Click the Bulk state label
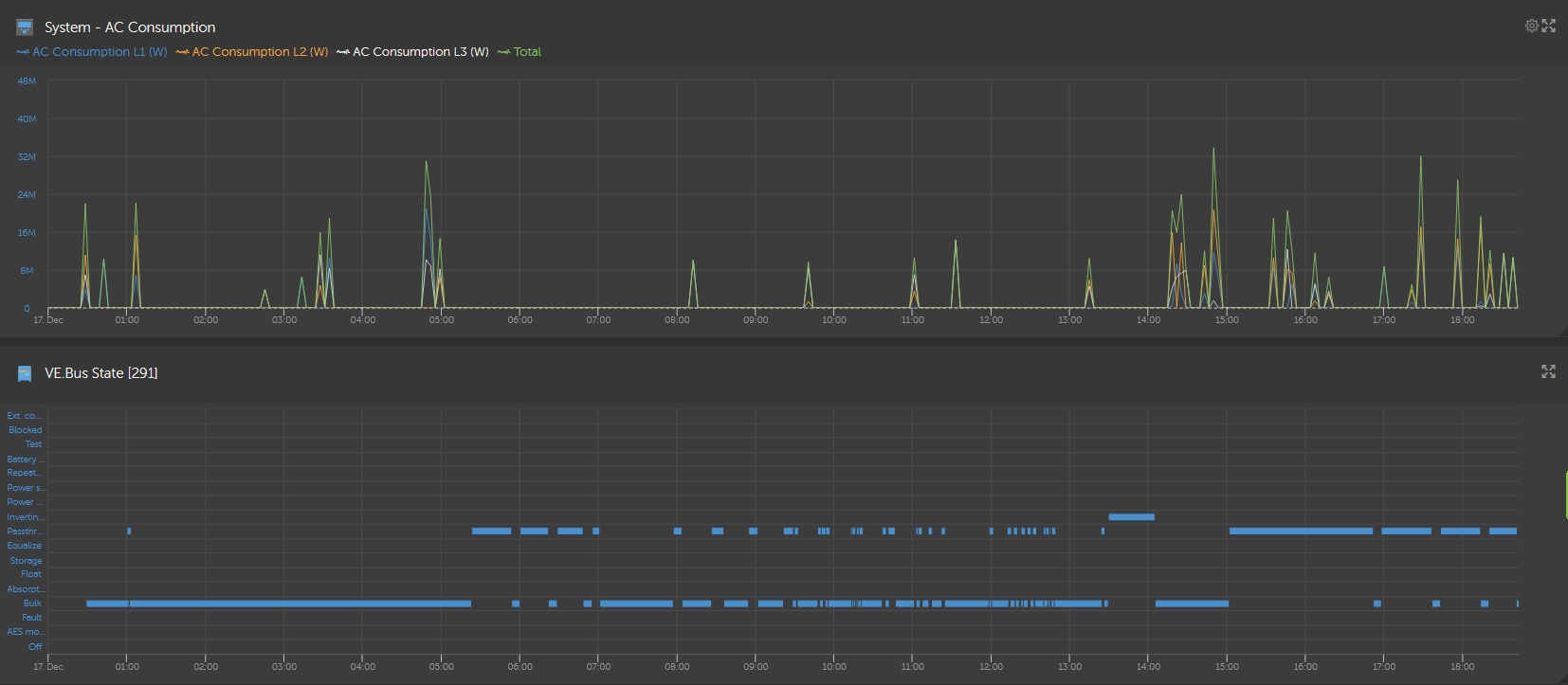The image size is (1568, 685). click(32, 604)
